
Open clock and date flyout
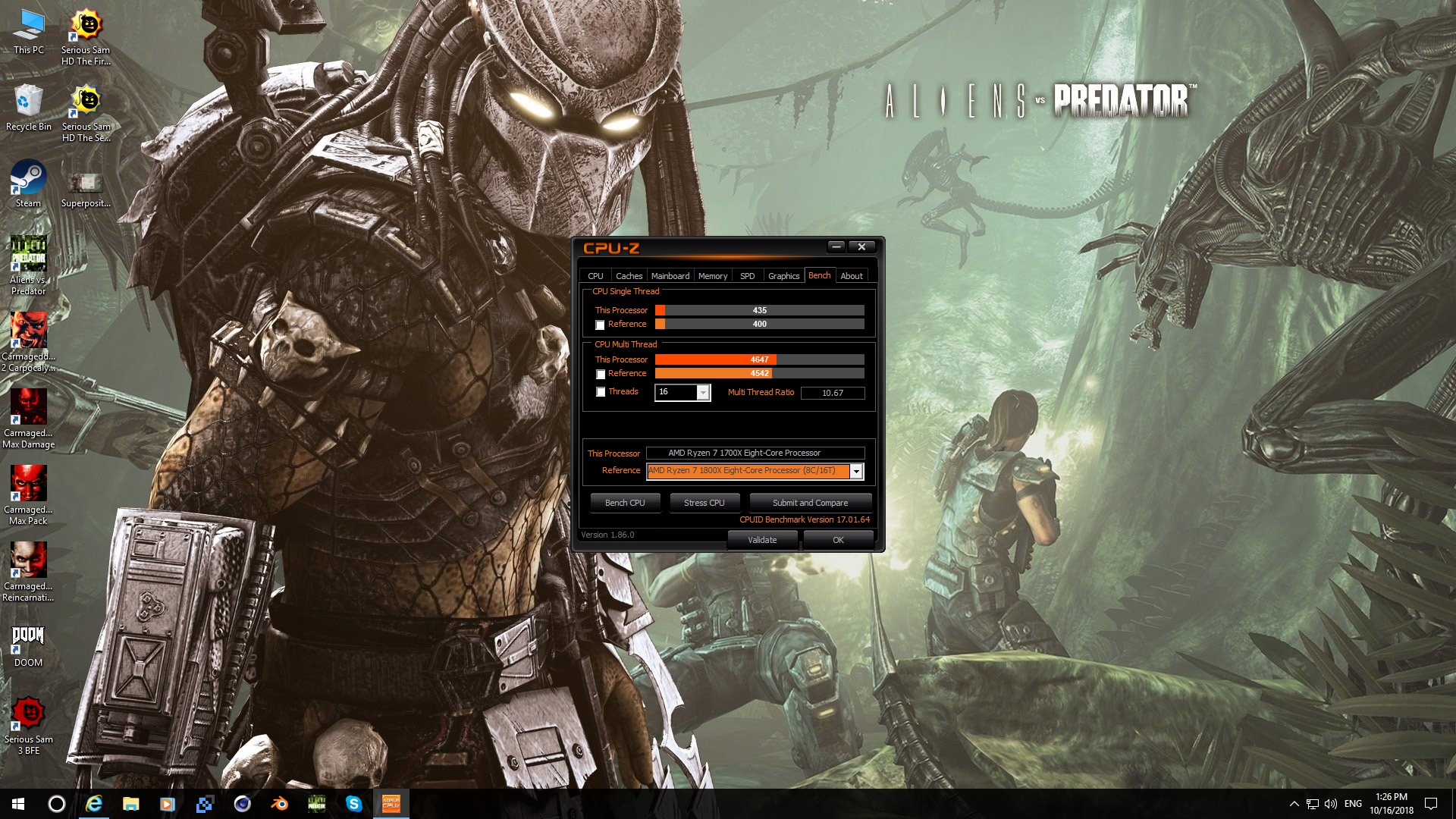tap(1392, 804)
